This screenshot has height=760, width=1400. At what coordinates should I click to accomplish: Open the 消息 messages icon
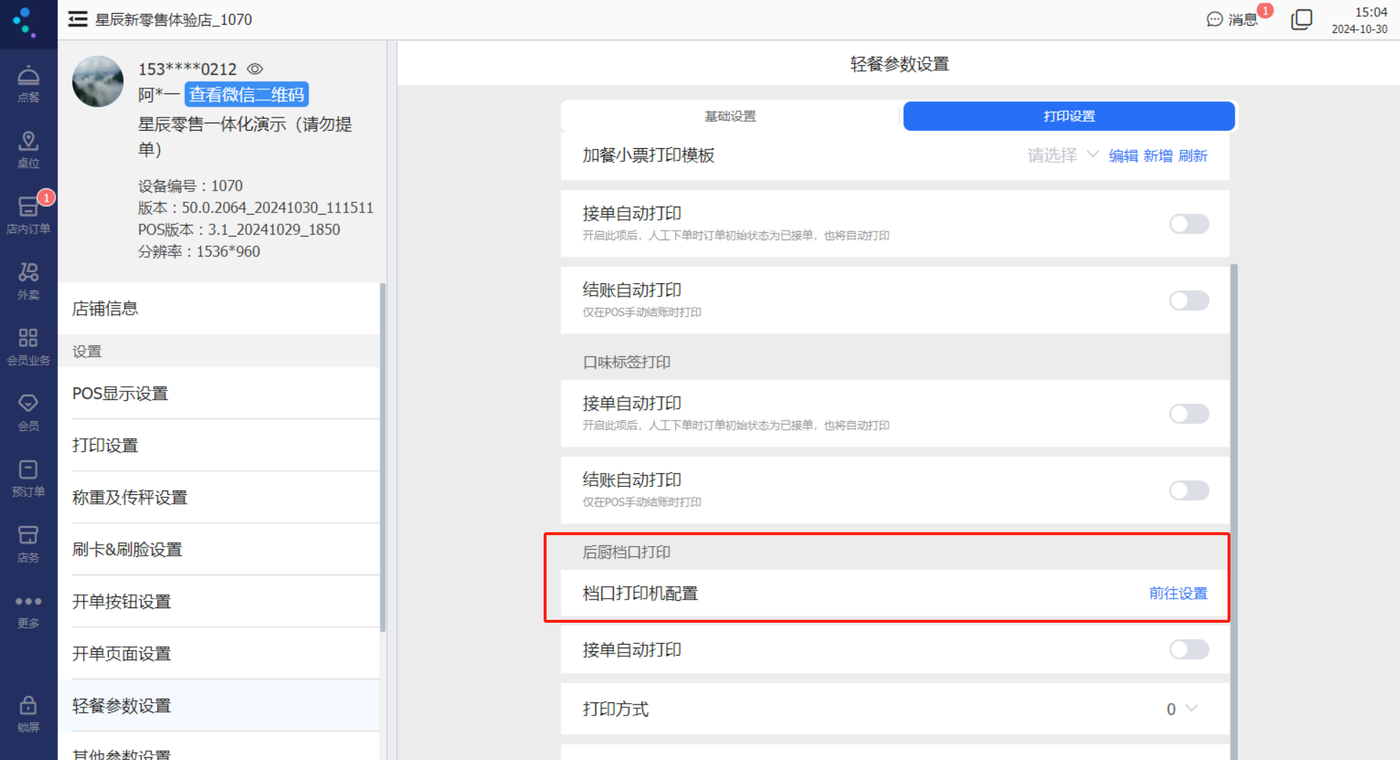point(1233,19)
